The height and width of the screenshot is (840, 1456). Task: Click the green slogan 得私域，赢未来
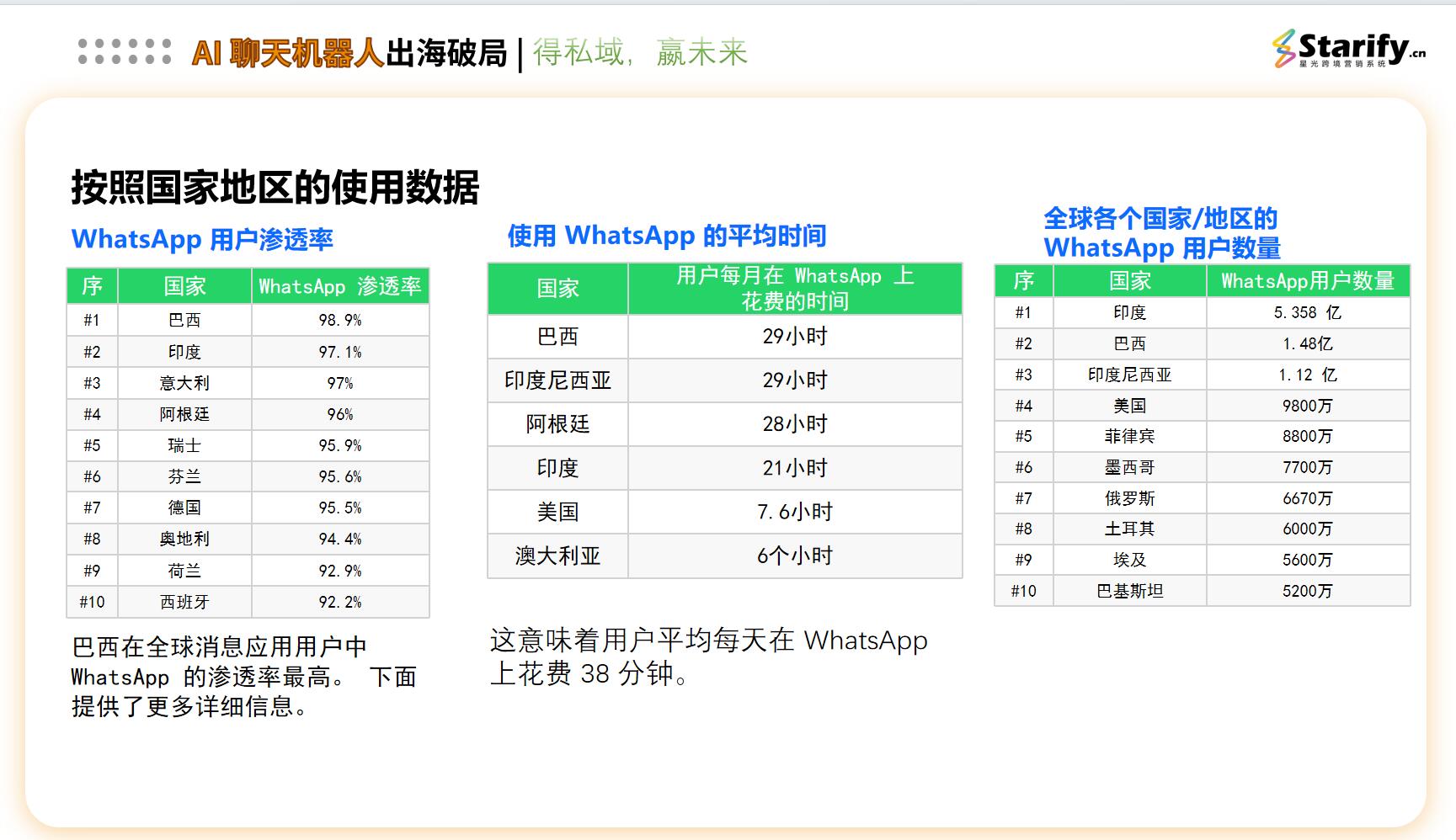click(x=642, y=53)
